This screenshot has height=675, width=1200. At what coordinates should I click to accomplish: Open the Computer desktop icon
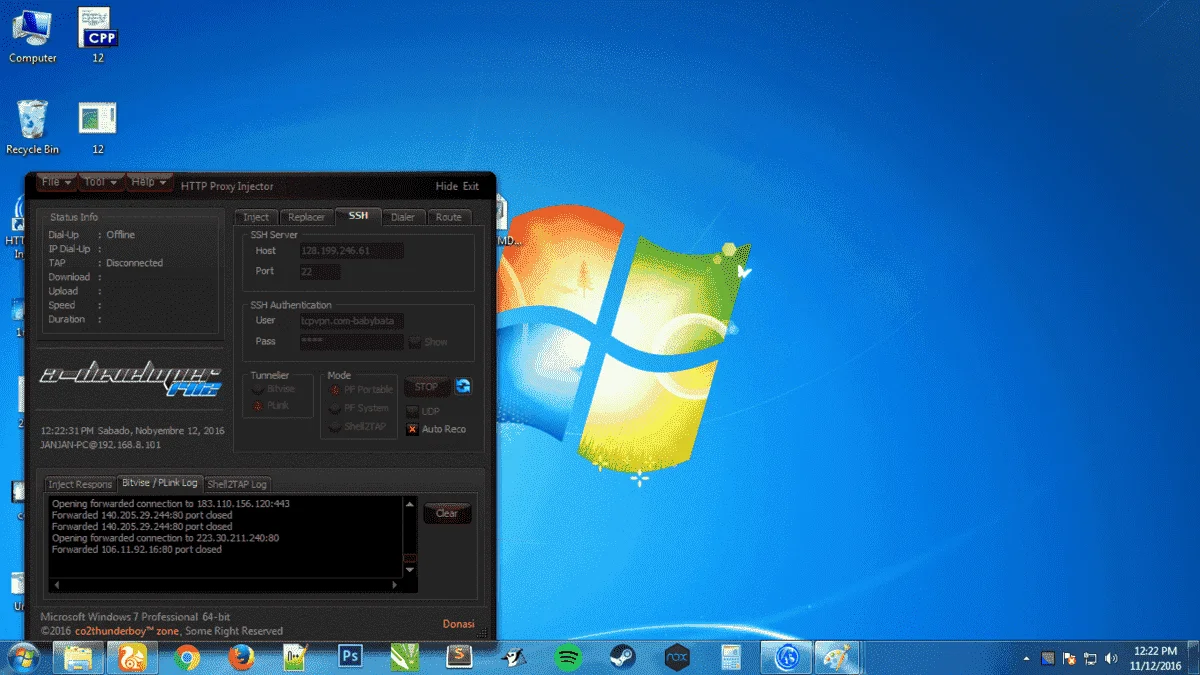[32, 36]
